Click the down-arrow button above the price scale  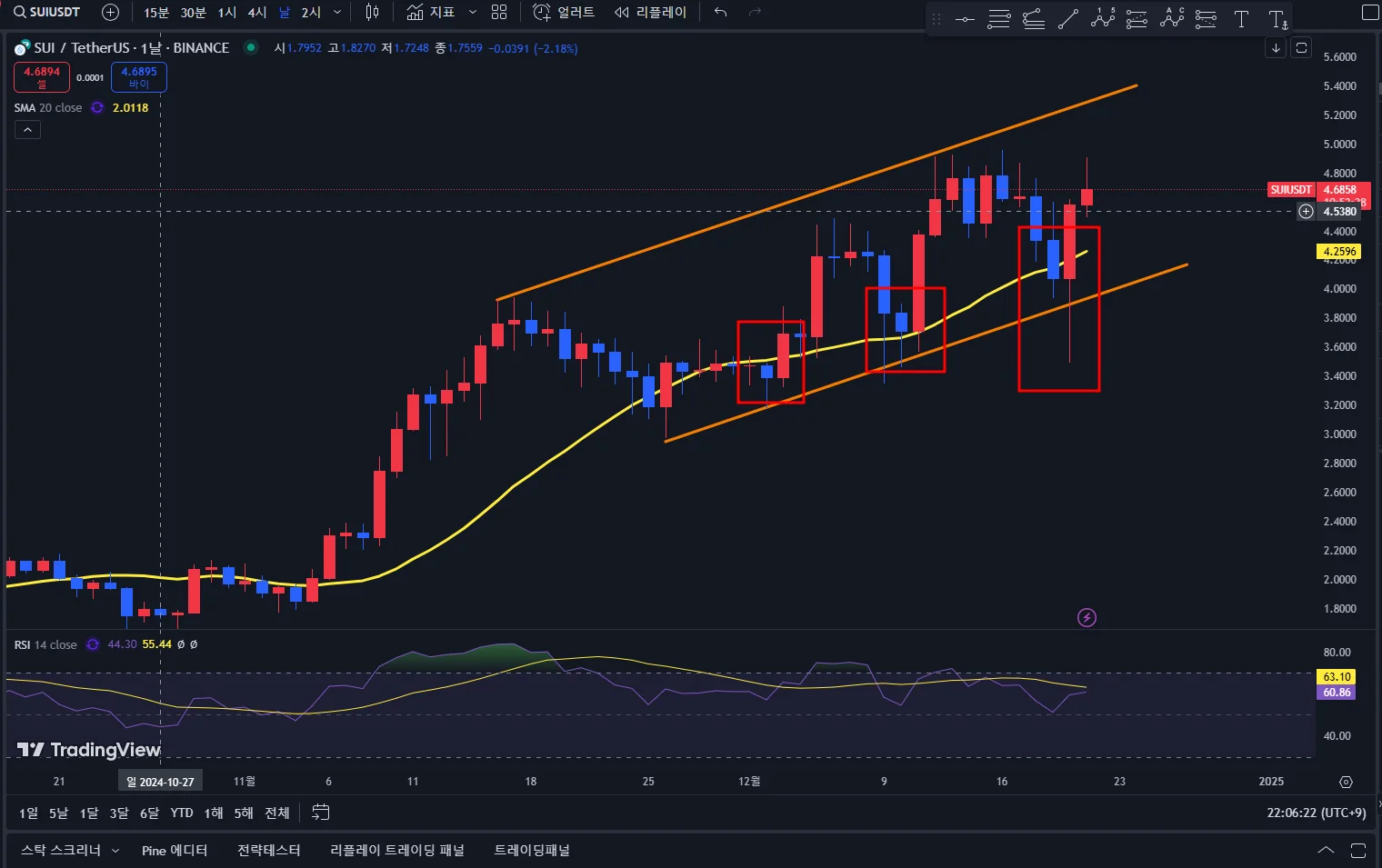pos(1276,47)
